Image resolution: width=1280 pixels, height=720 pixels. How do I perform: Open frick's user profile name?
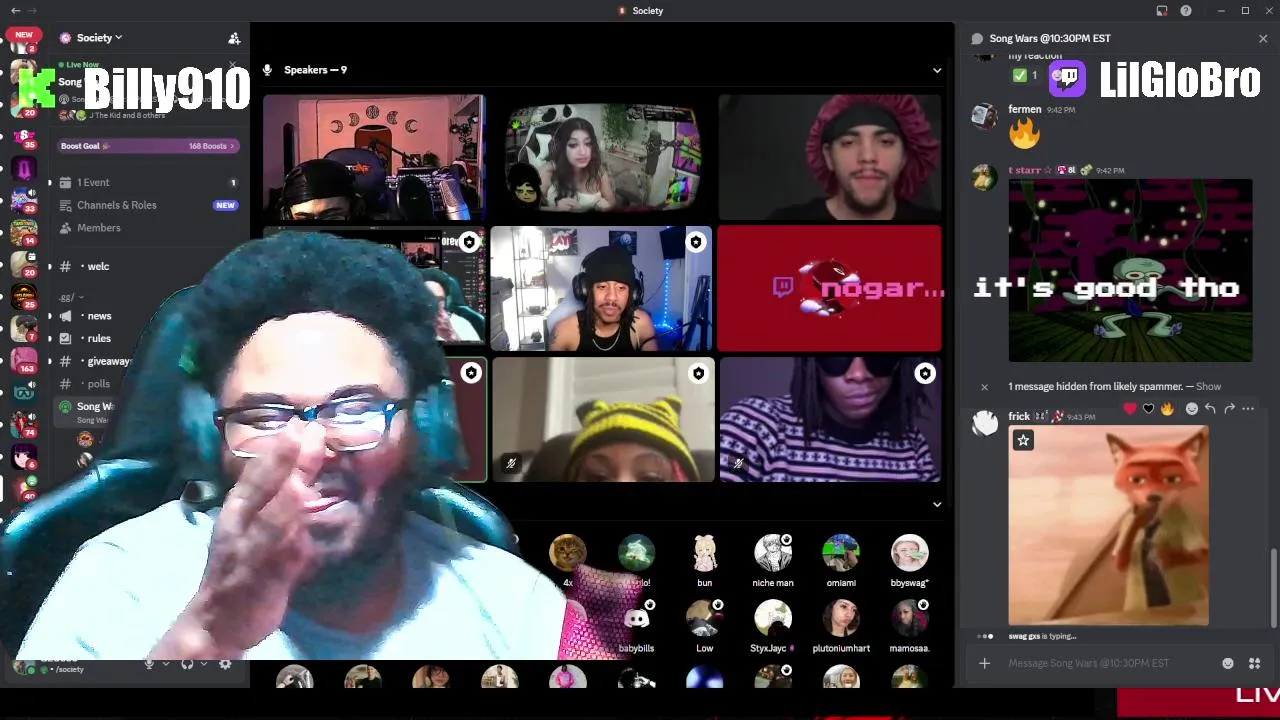[1019, 416]
